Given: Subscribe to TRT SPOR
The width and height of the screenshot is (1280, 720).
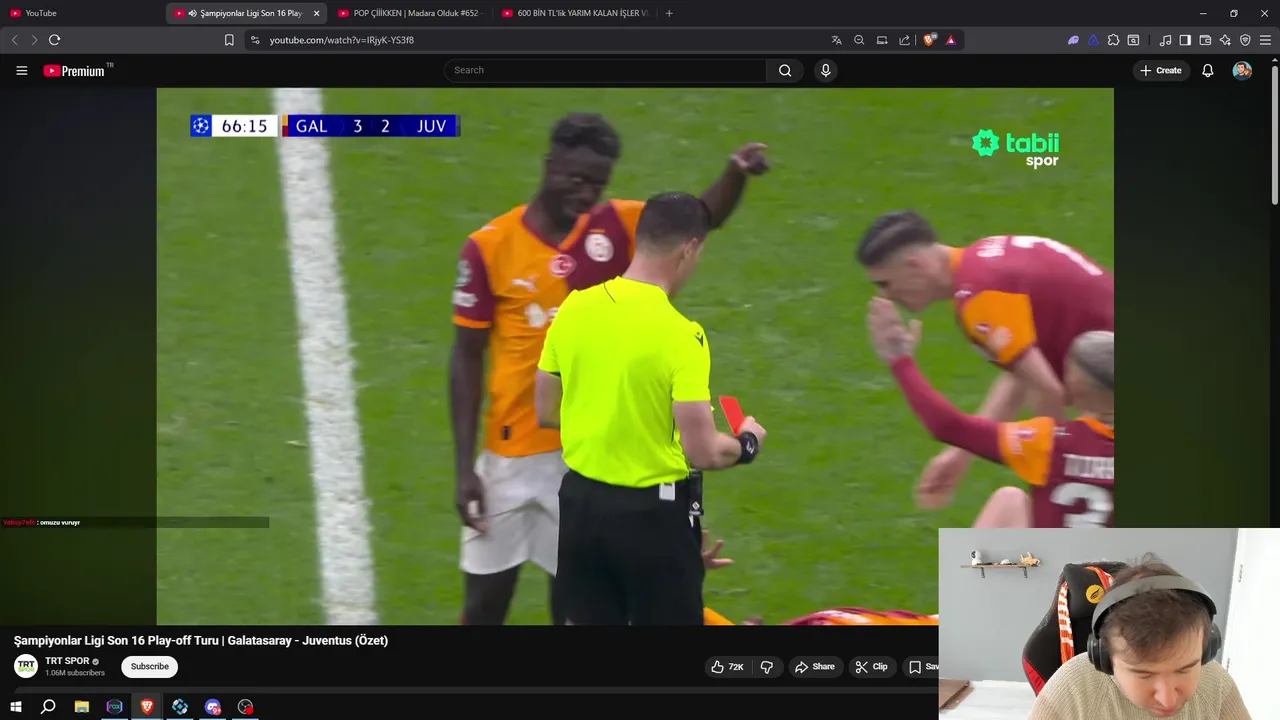Looking at the screenshot, I should pyautogui.click(x=150, y=667).
